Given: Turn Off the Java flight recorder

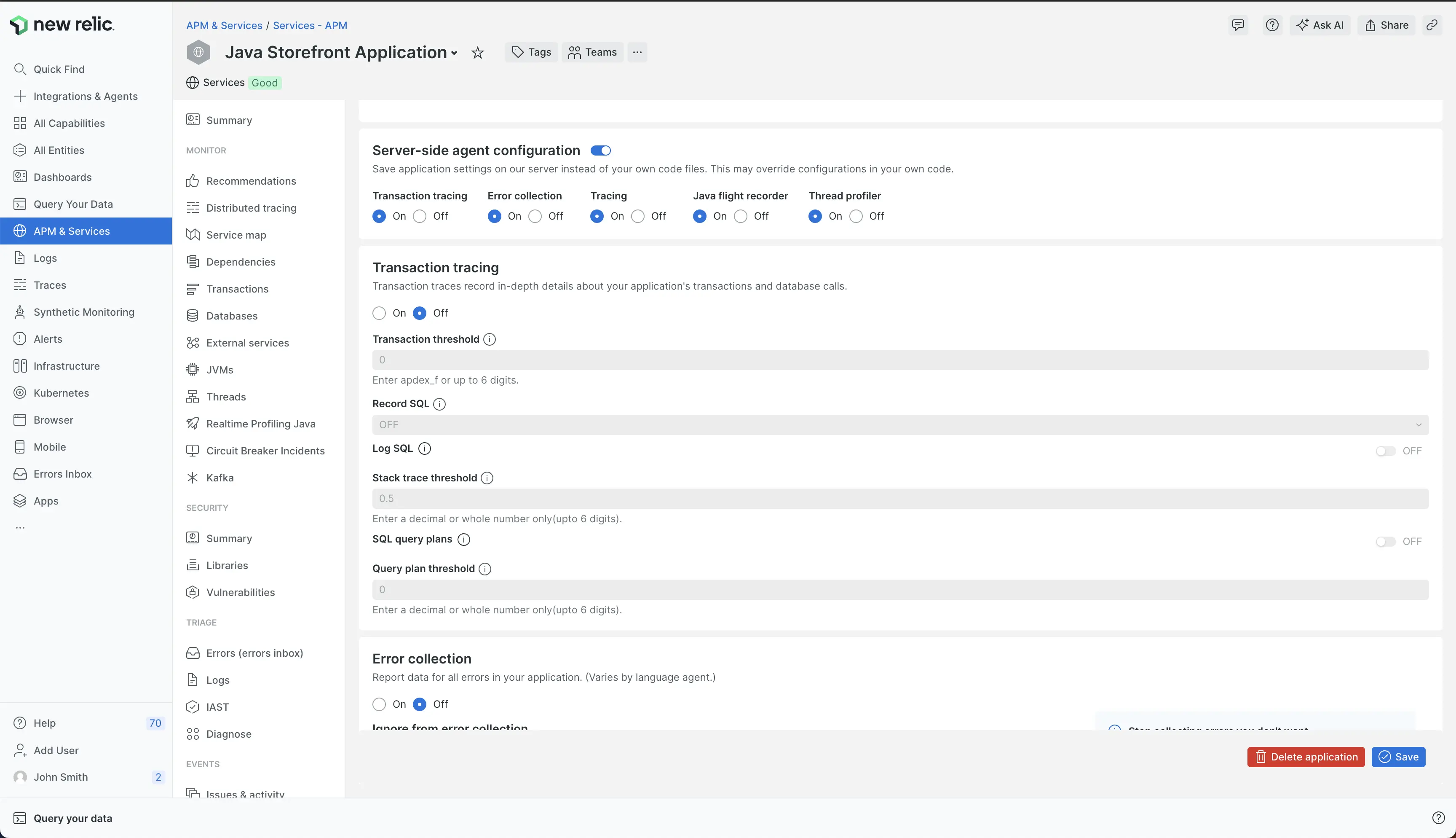Looking at the screenshot, I should point(741,216).
